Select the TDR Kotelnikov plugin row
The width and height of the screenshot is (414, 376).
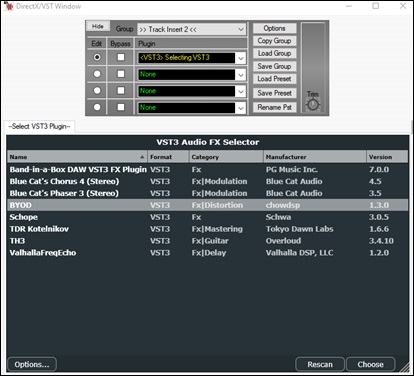[208, 229]
